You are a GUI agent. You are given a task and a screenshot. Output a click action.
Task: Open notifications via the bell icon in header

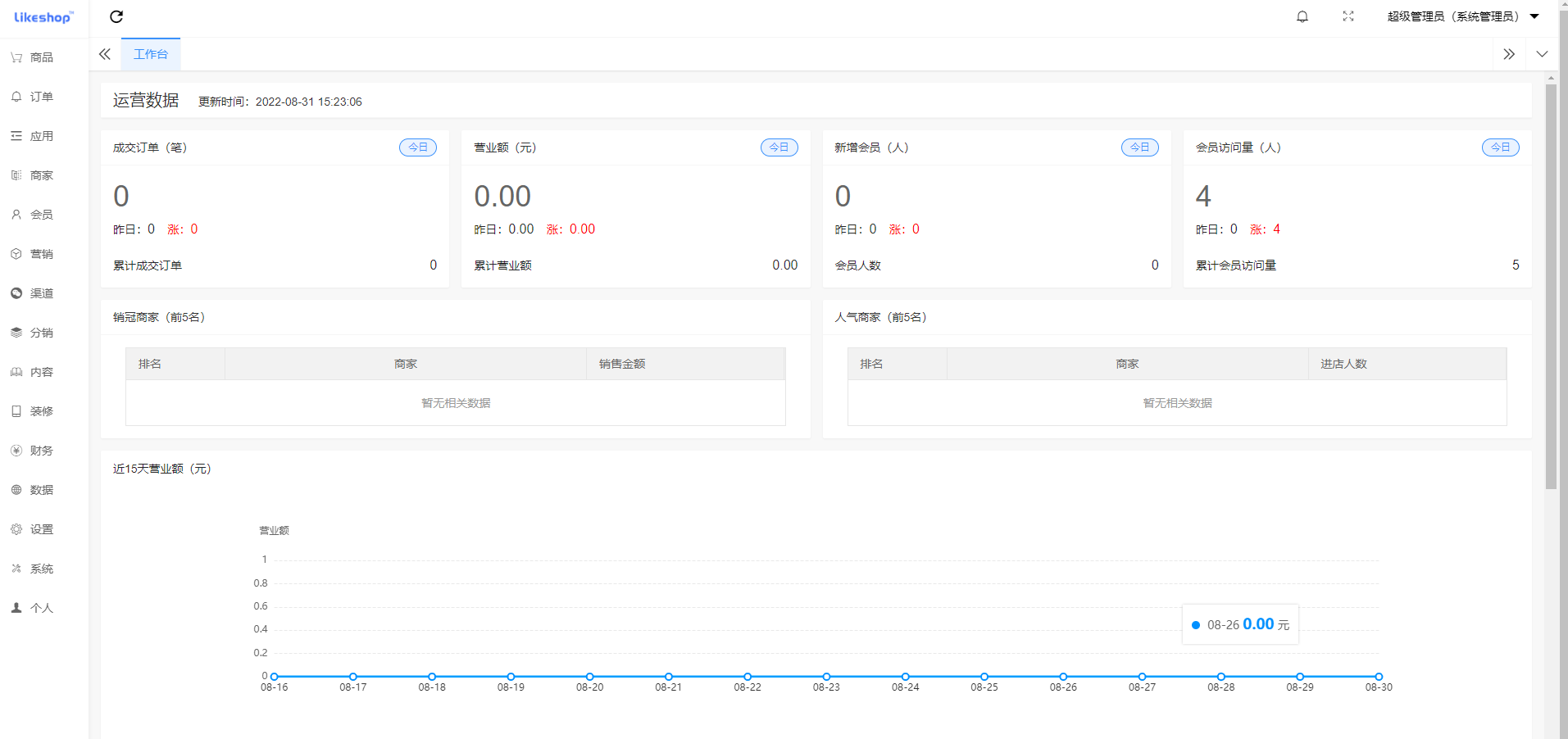tap(1302, 16)
